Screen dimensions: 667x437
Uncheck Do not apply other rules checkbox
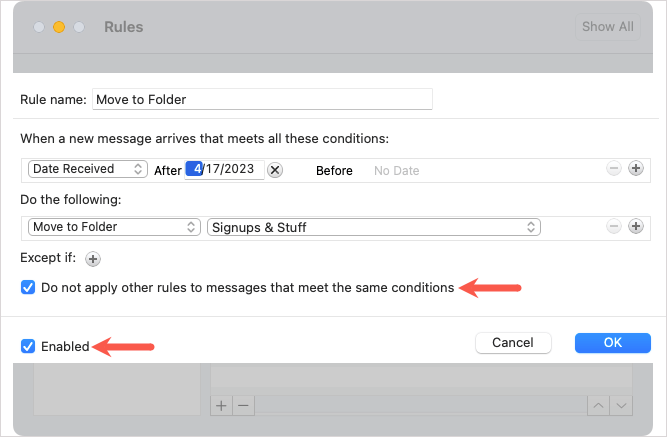point(28,288)
